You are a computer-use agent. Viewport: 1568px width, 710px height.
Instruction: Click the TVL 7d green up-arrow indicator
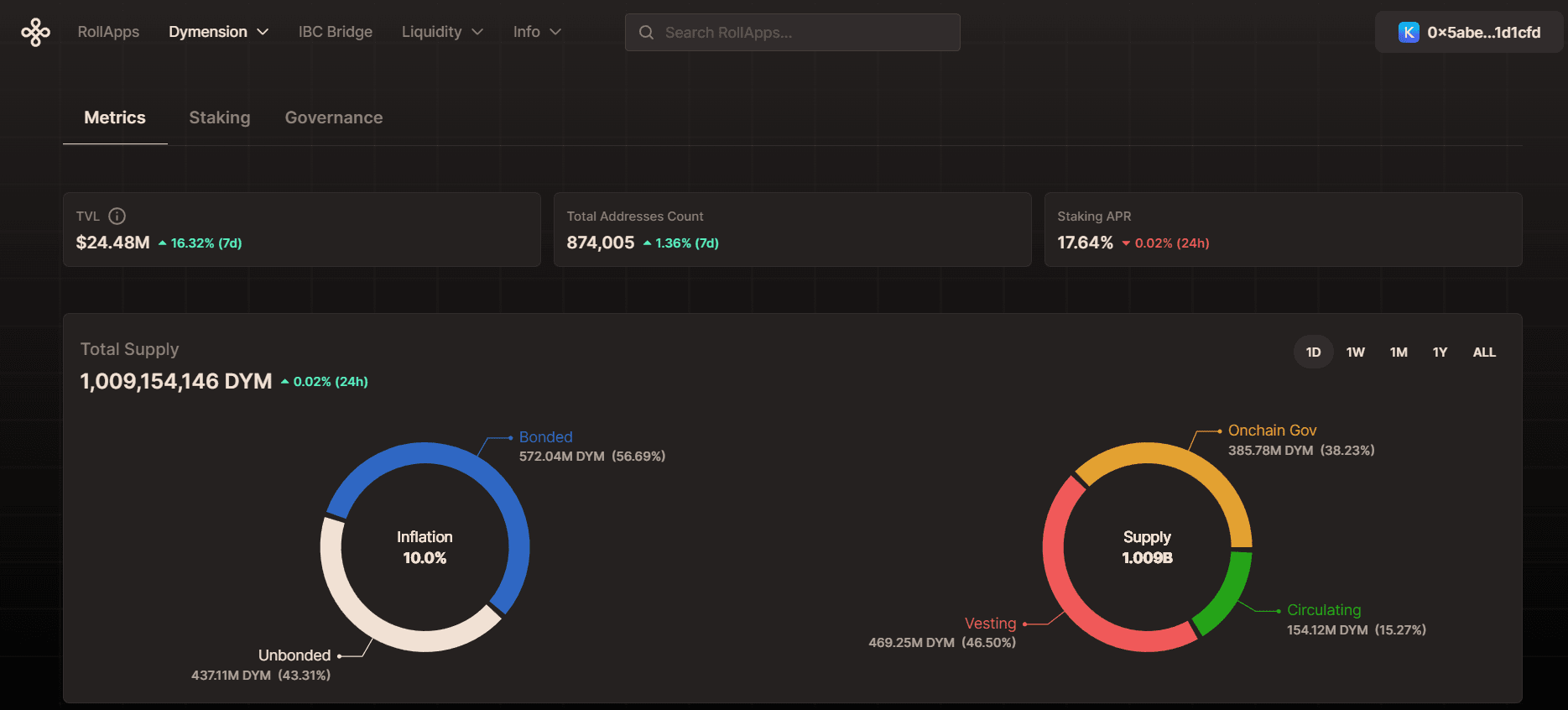(162, 243)
